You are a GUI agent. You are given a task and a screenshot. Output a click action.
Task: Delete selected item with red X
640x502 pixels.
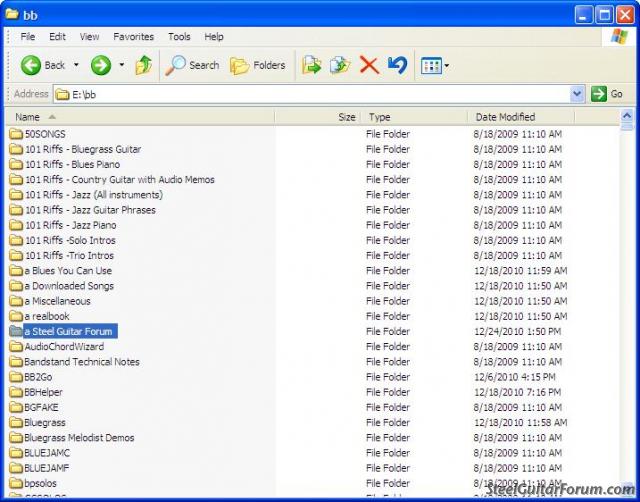click(369, 65)
